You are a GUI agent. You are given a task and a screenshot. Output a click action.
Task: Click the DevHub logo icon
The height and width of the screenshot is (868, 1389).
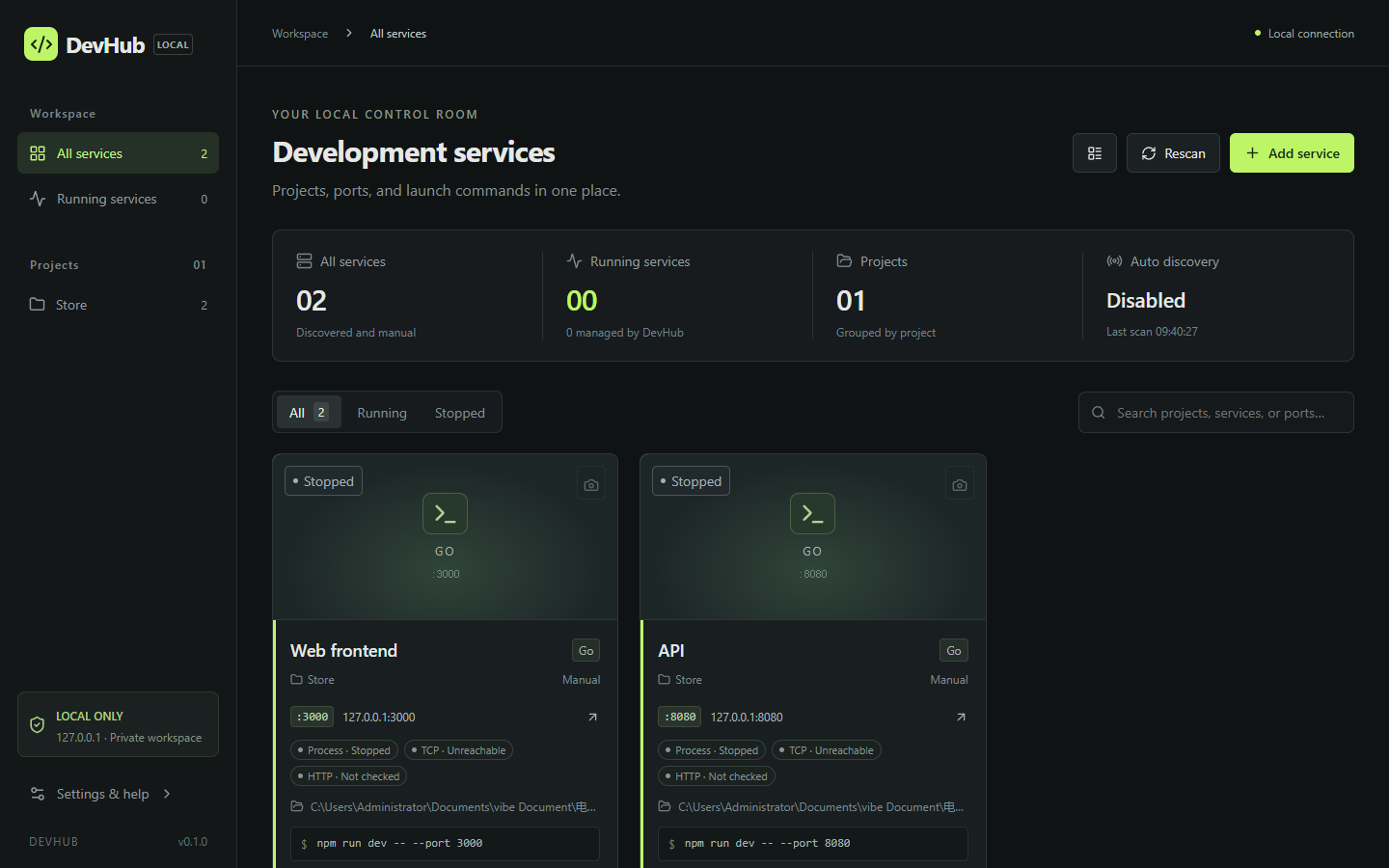[x=41, y=44]
